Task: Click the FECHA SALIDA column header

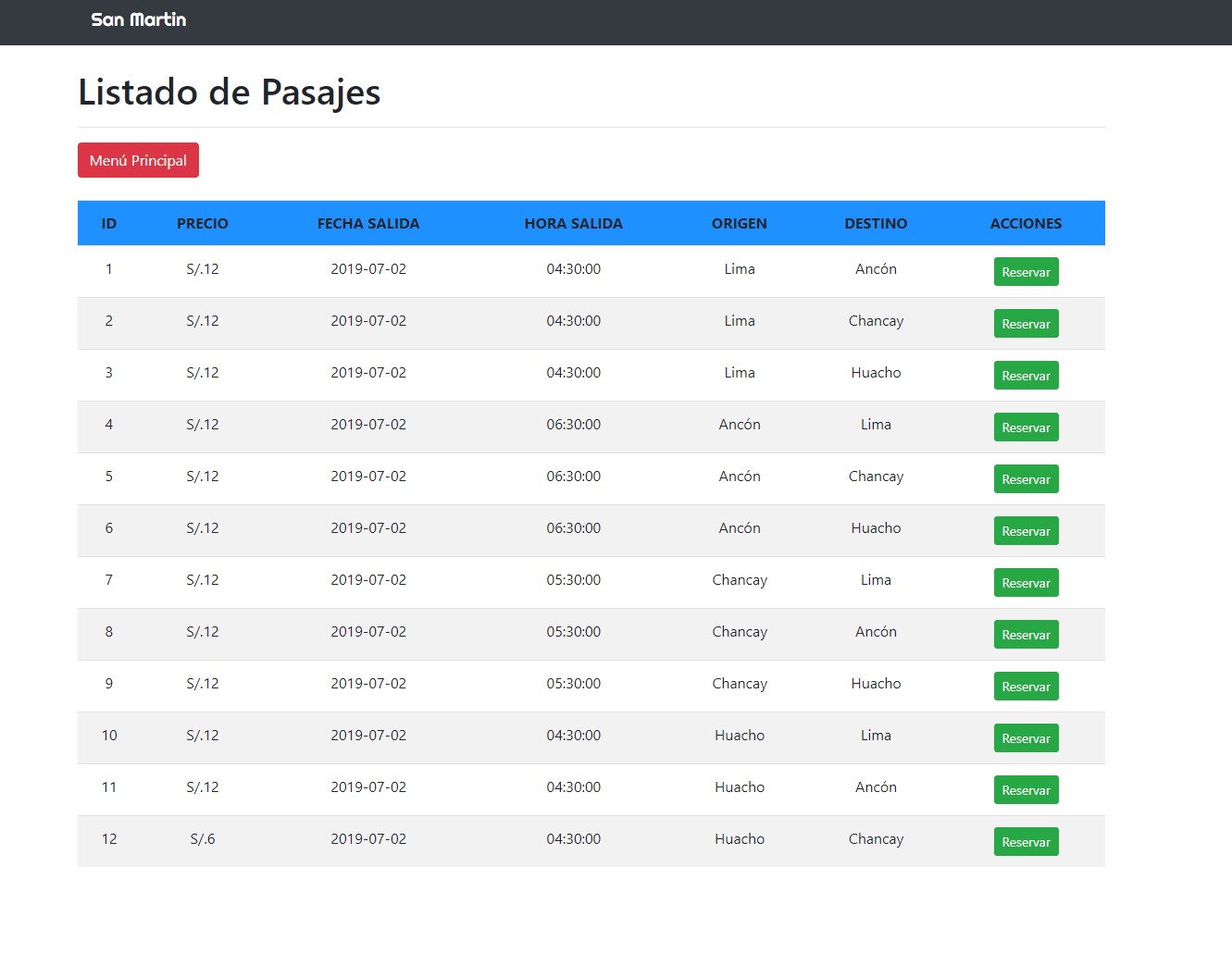Action: [x=368, y=223]
